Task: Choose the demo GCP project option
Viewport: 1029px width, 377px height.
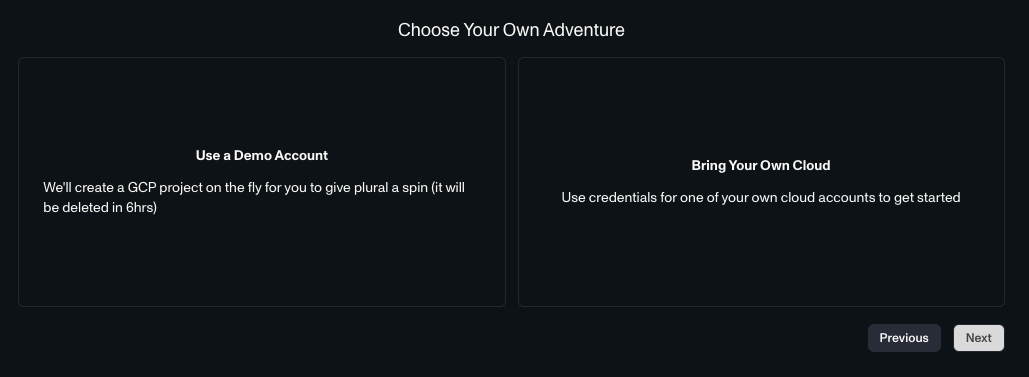Action: [x=262, y=181]
